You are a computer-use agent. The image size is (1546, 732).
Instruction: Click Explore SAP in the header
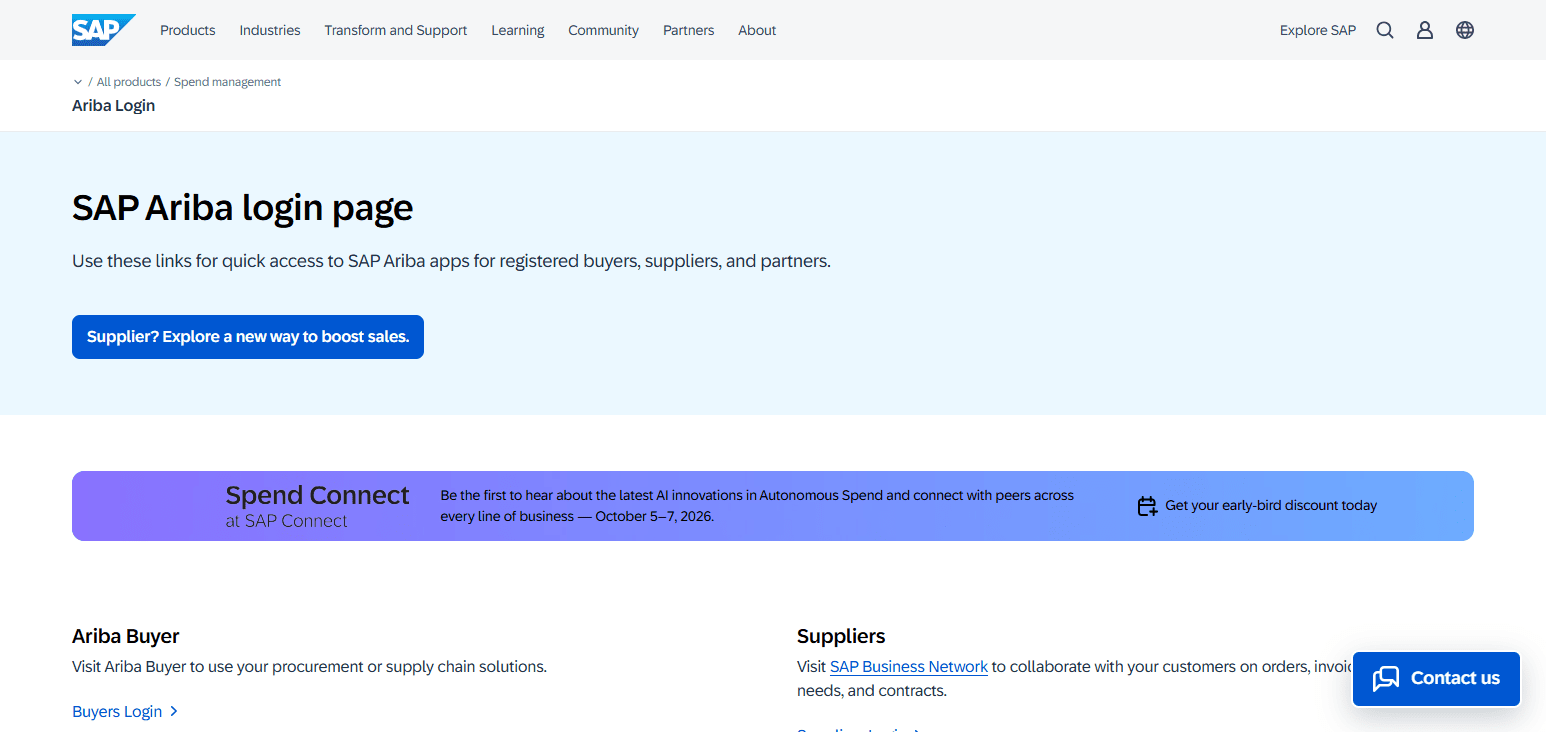coord(1318,30)
